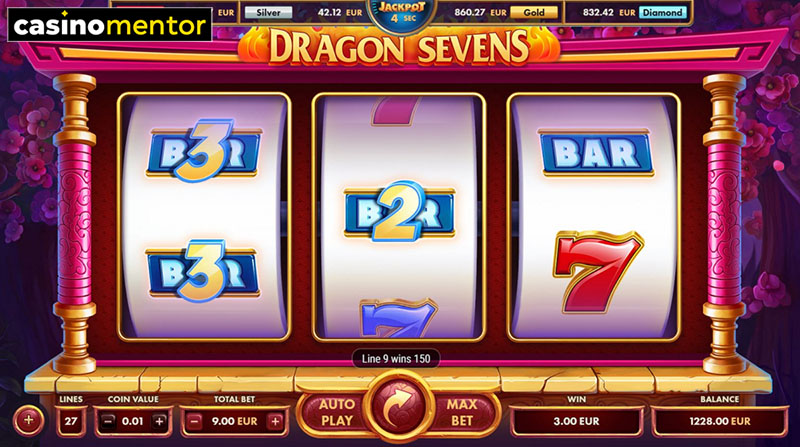Decrease total bet with minus button
The width and height of the screenshot is (800, 447).
tap(194, 421)
